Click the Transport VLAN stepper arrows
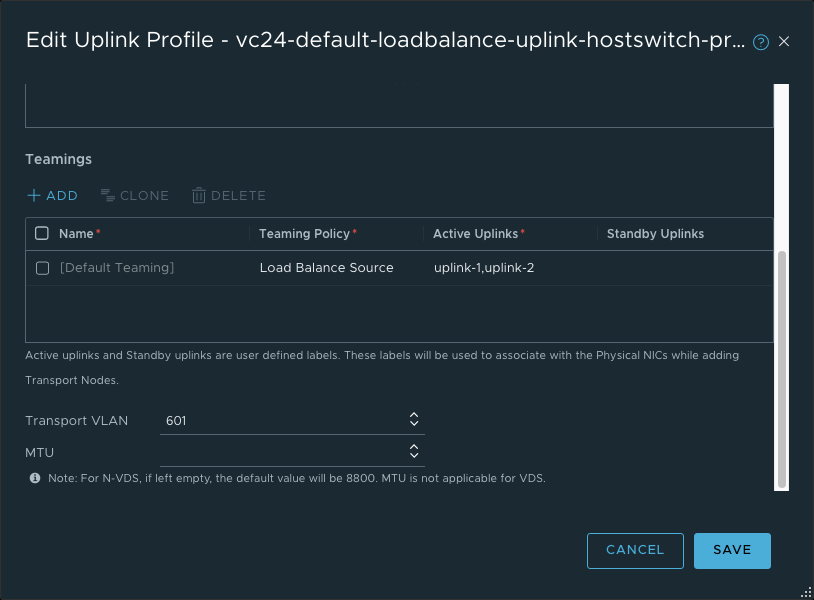 (x=414, y=420)
